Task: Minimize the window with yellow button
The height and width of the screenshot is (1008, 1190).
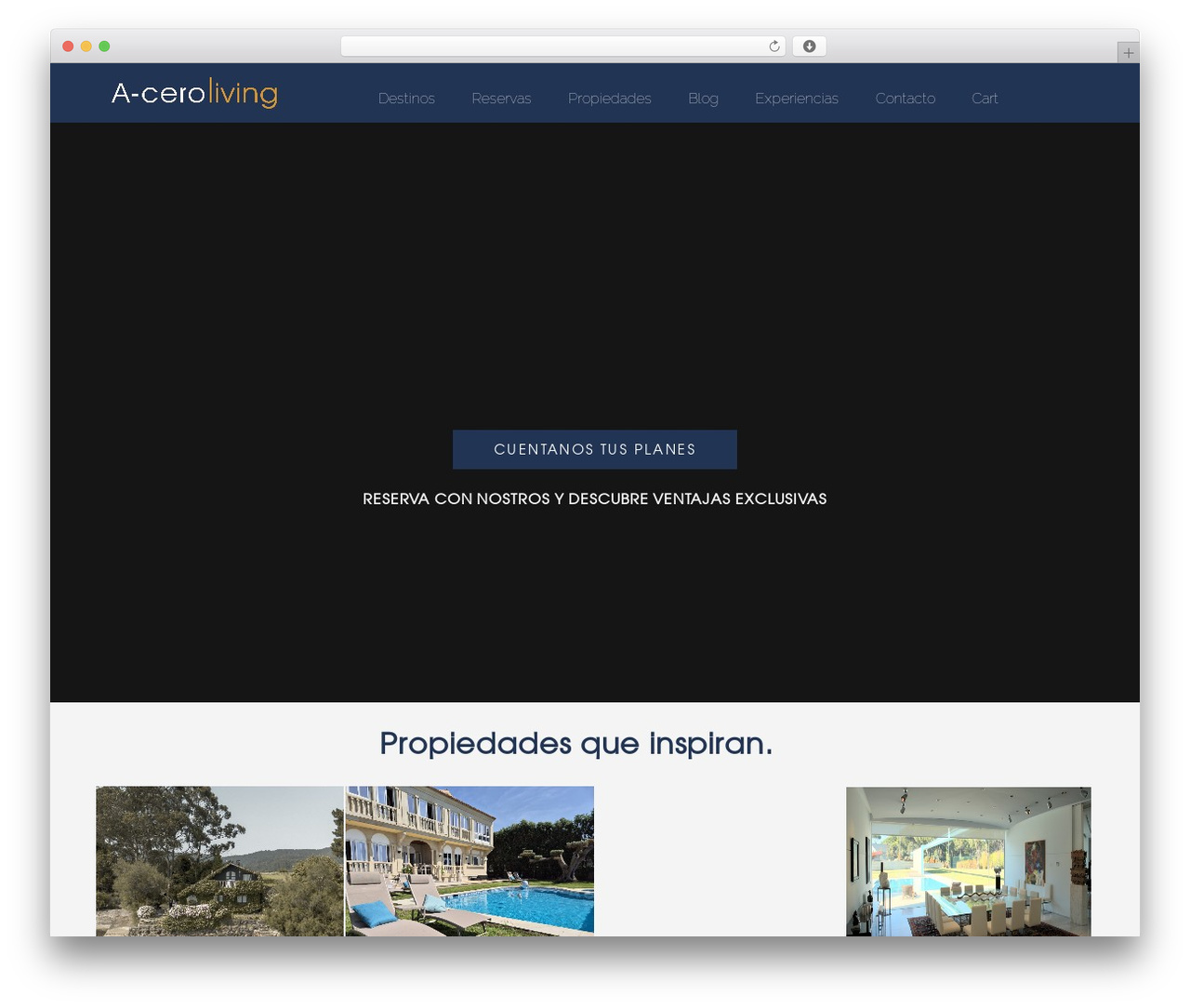Action: pos(86,46)
